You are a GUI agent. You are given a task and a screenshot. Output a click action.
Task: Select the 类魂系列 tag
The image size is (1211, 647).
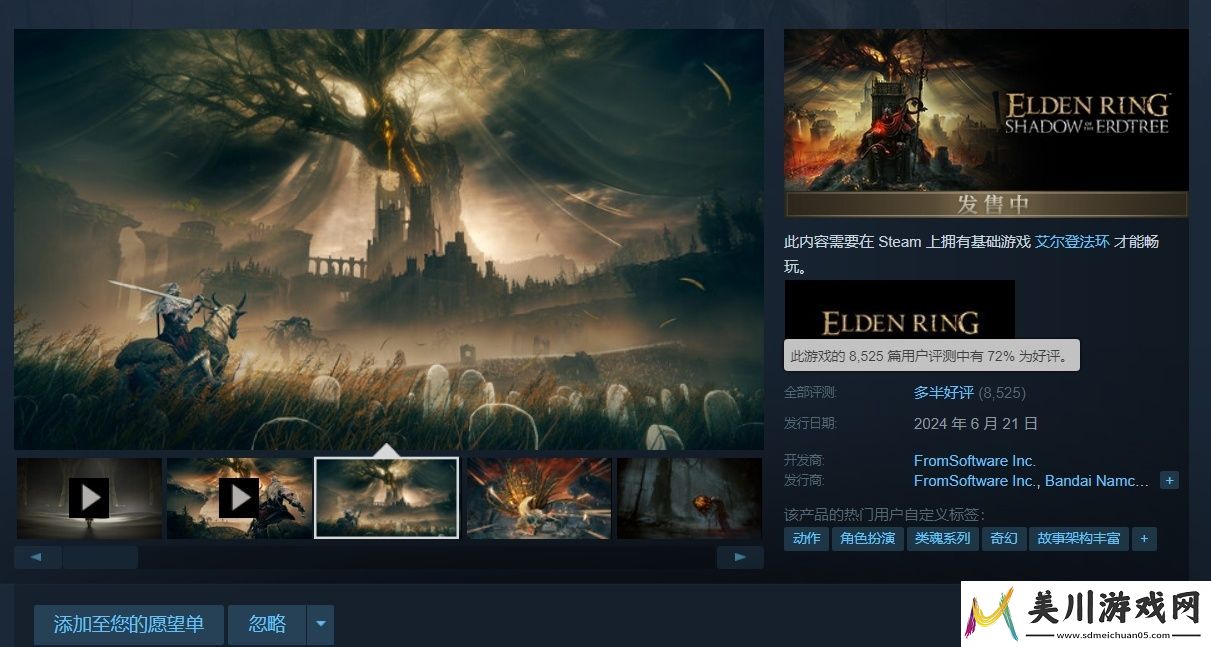(942, 539)
